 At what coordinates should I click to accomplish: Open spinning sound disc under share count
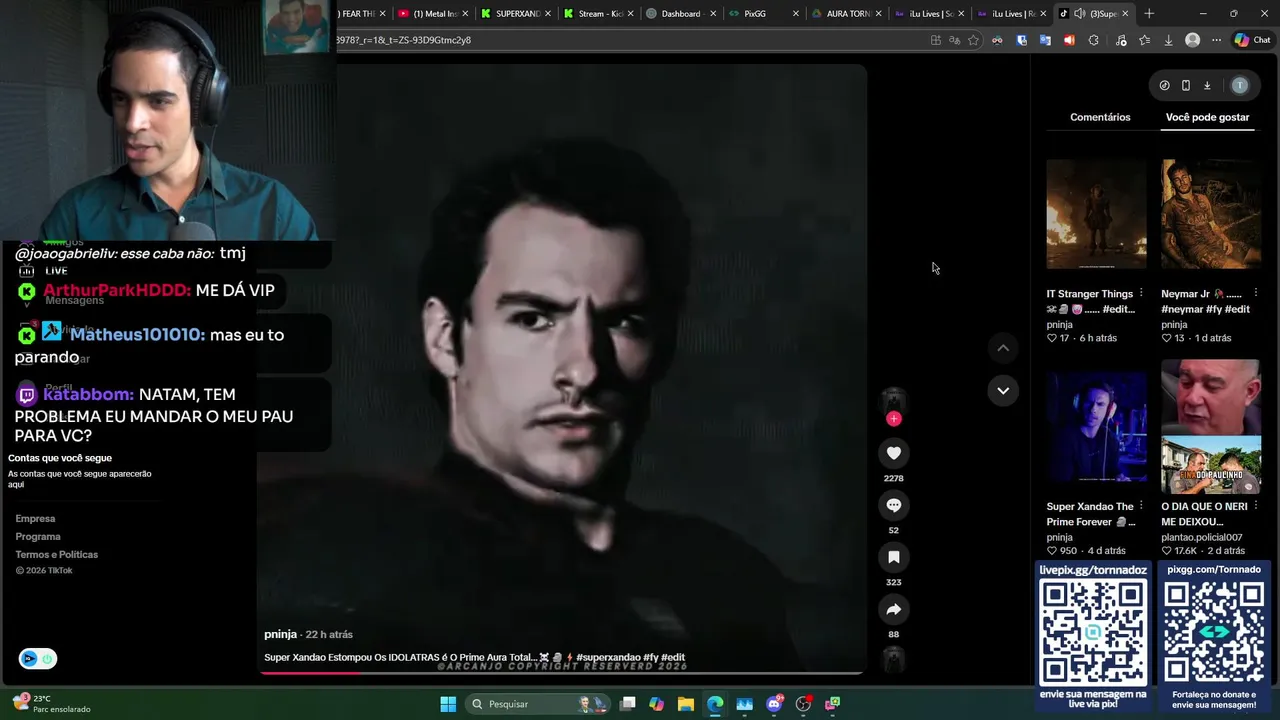(x=894, y=659)
